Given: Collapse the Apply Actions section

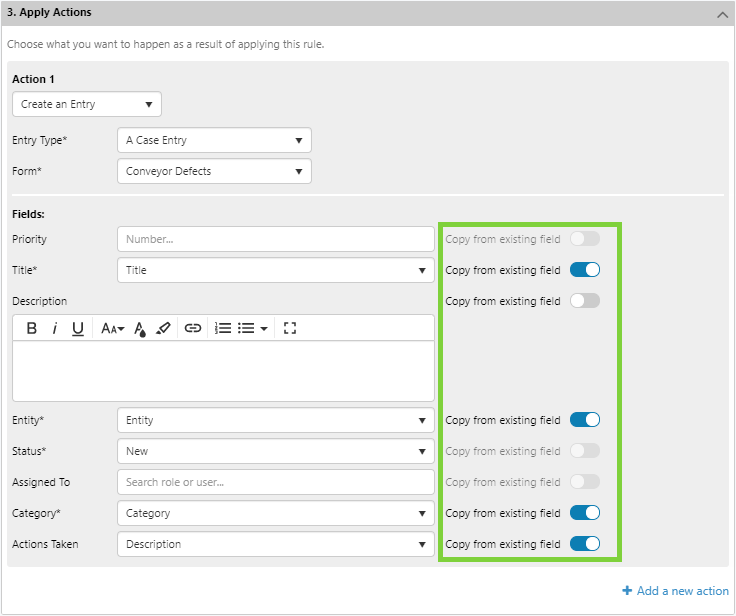Looking at the screenshot, I should click(722, 14).
